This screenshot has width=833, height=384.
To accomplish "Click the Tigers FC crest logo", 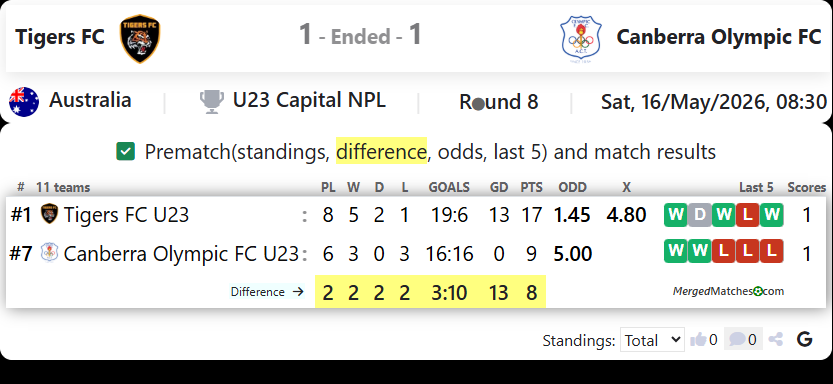I will click(140, 38).
